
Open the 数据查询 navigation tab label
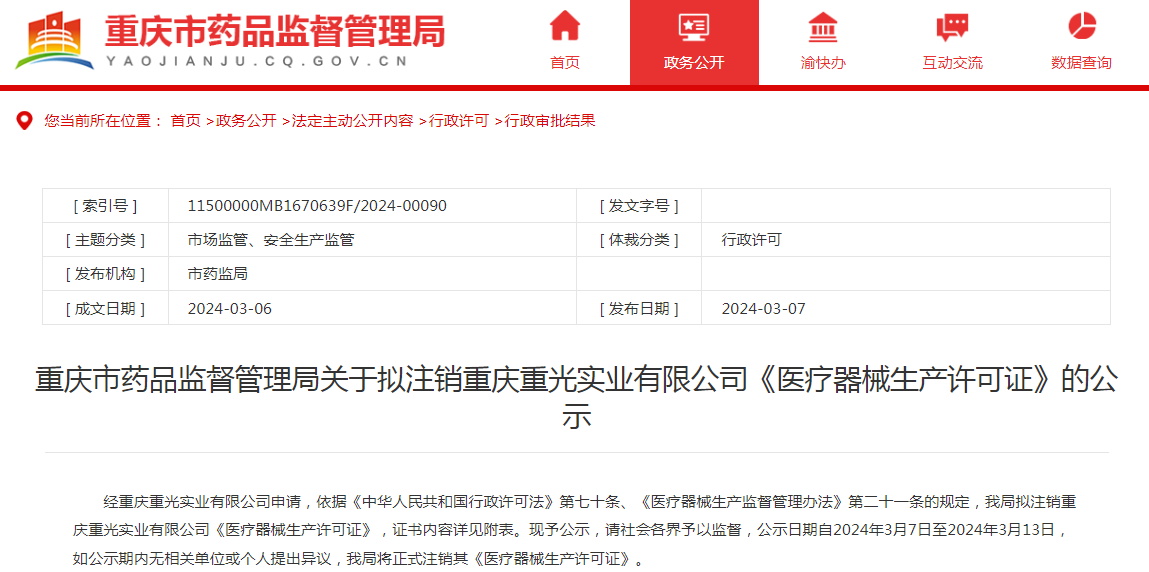1082,63
